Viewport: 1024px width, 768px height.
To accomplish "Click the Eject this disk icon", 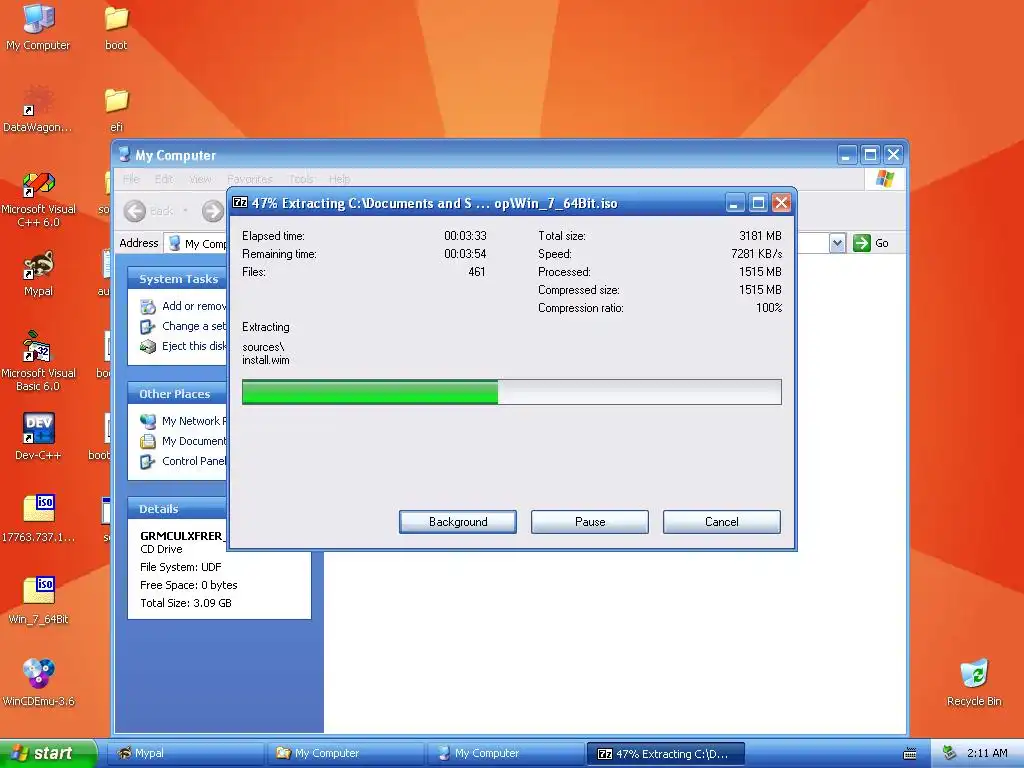I will 148,346.
